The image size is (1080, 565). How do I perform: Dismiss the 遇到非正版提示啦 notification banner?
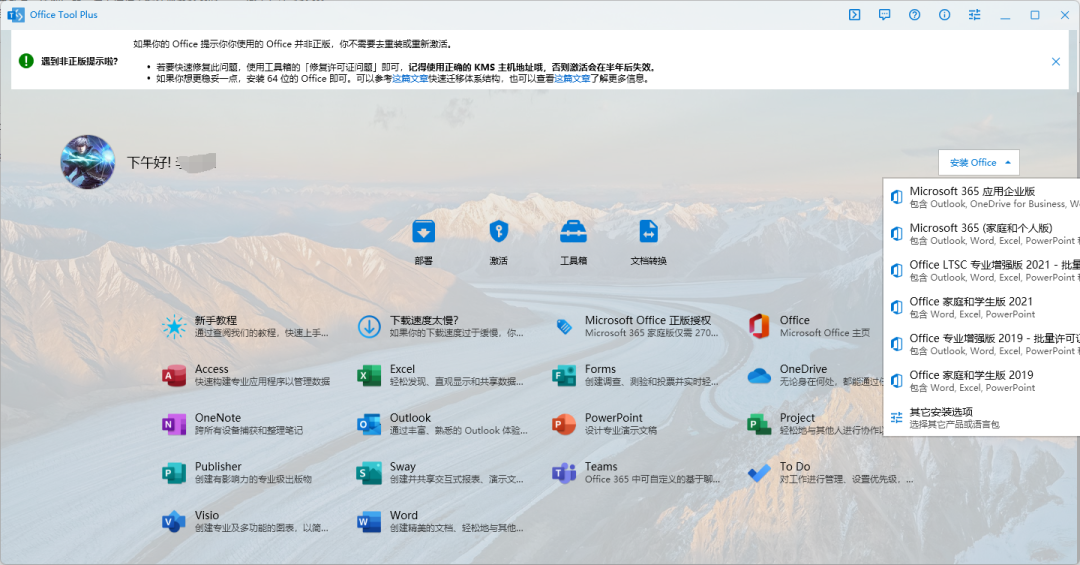1056,61
